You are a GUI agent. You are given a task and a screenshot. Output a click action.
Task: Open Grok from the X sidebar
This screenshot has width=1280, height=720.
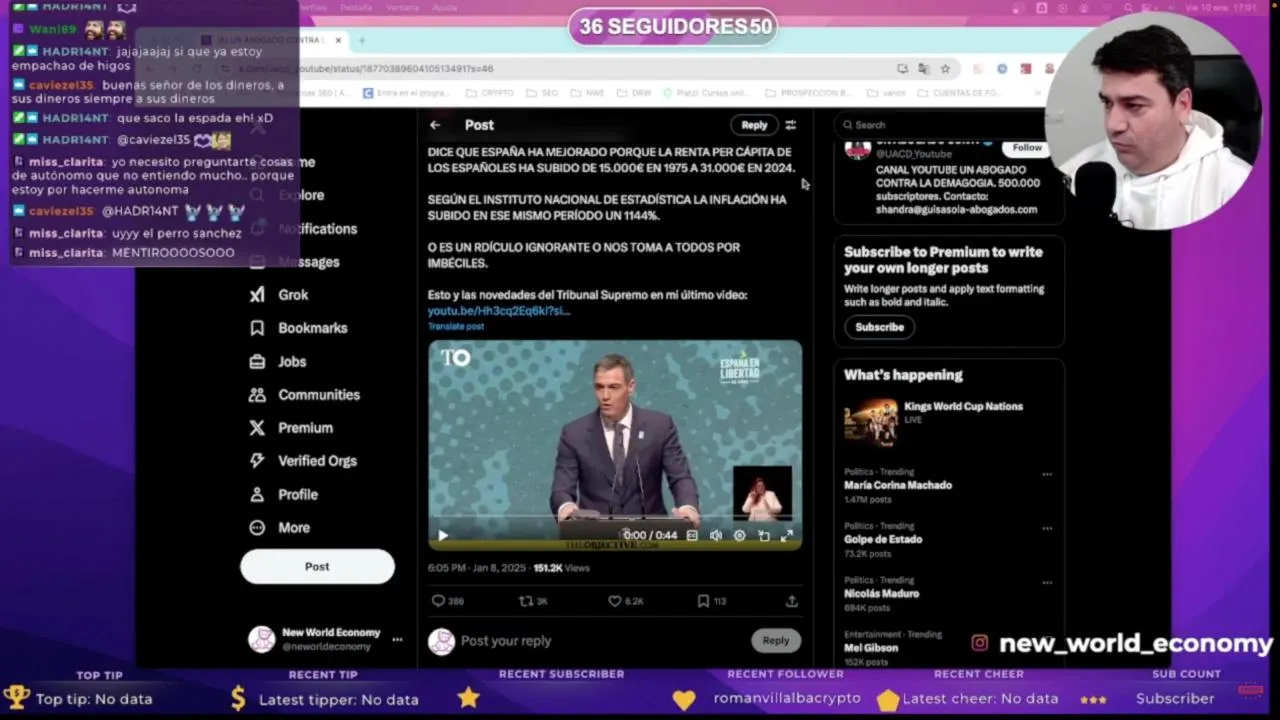279,295
